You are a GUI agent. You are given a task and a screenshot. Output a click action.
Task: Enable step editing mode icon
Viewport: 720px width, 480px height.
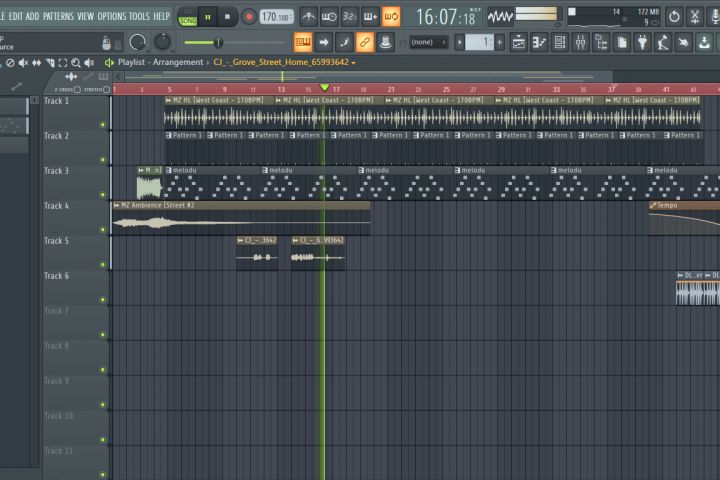[344, 42]
